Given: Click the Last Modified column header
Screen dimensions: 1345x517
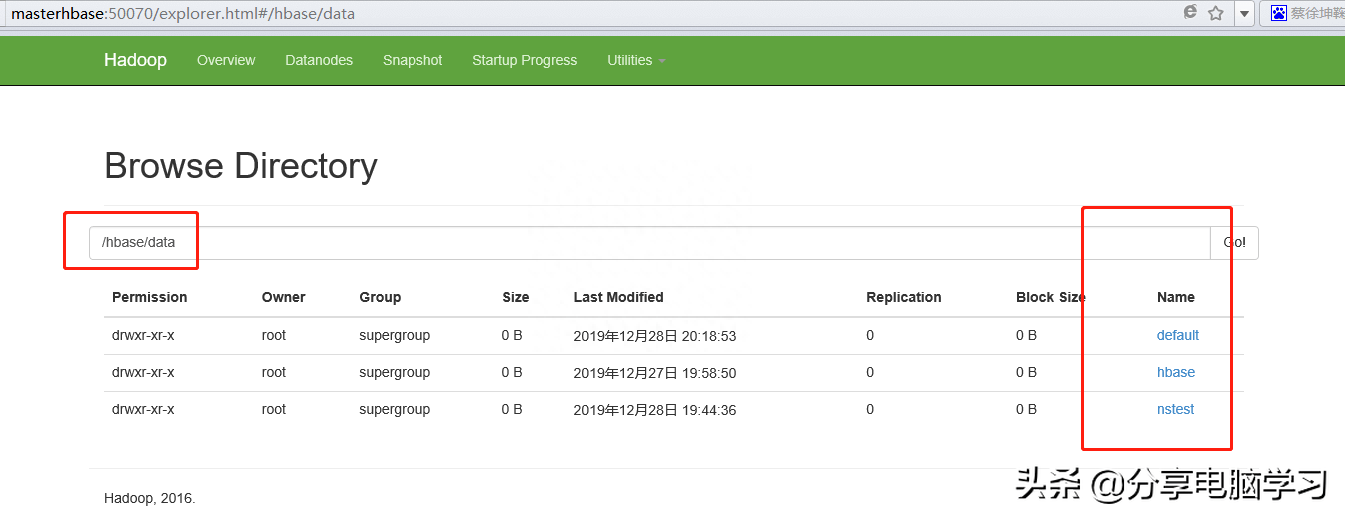Looking at the screenshot, I should [x=618, y=297].
